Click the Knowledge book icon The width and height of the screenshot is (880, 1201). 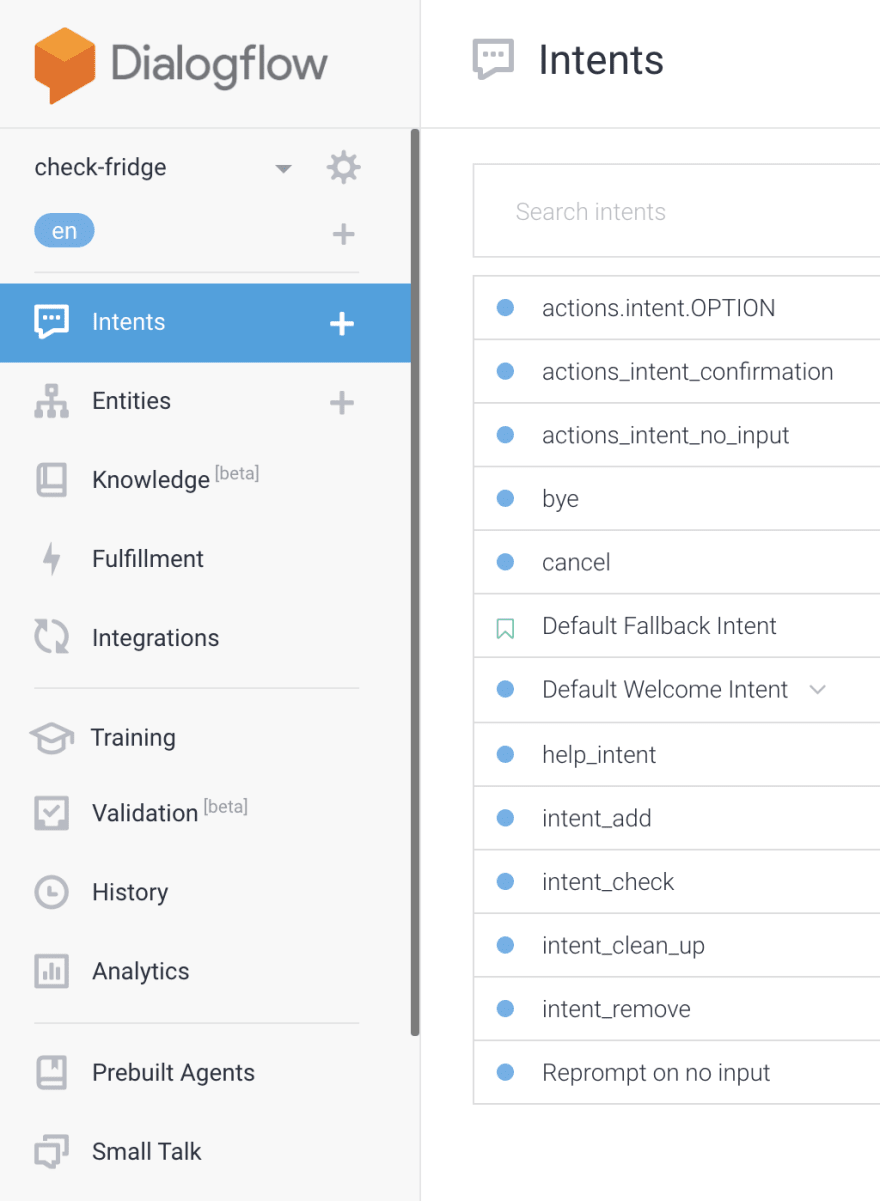(52, 480)
